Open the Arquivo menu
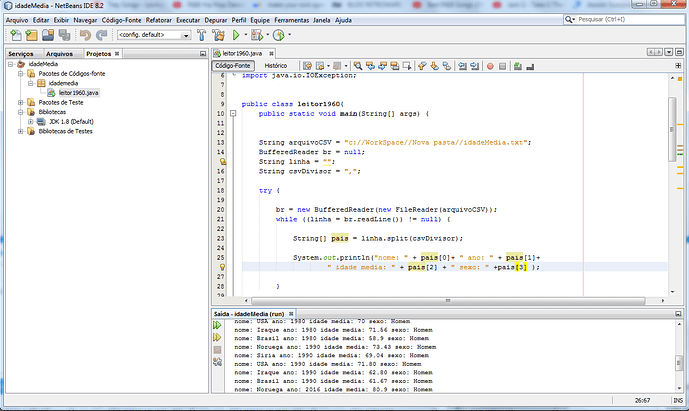The width and height of the screenshot is (689, 411). coord(17,20)
